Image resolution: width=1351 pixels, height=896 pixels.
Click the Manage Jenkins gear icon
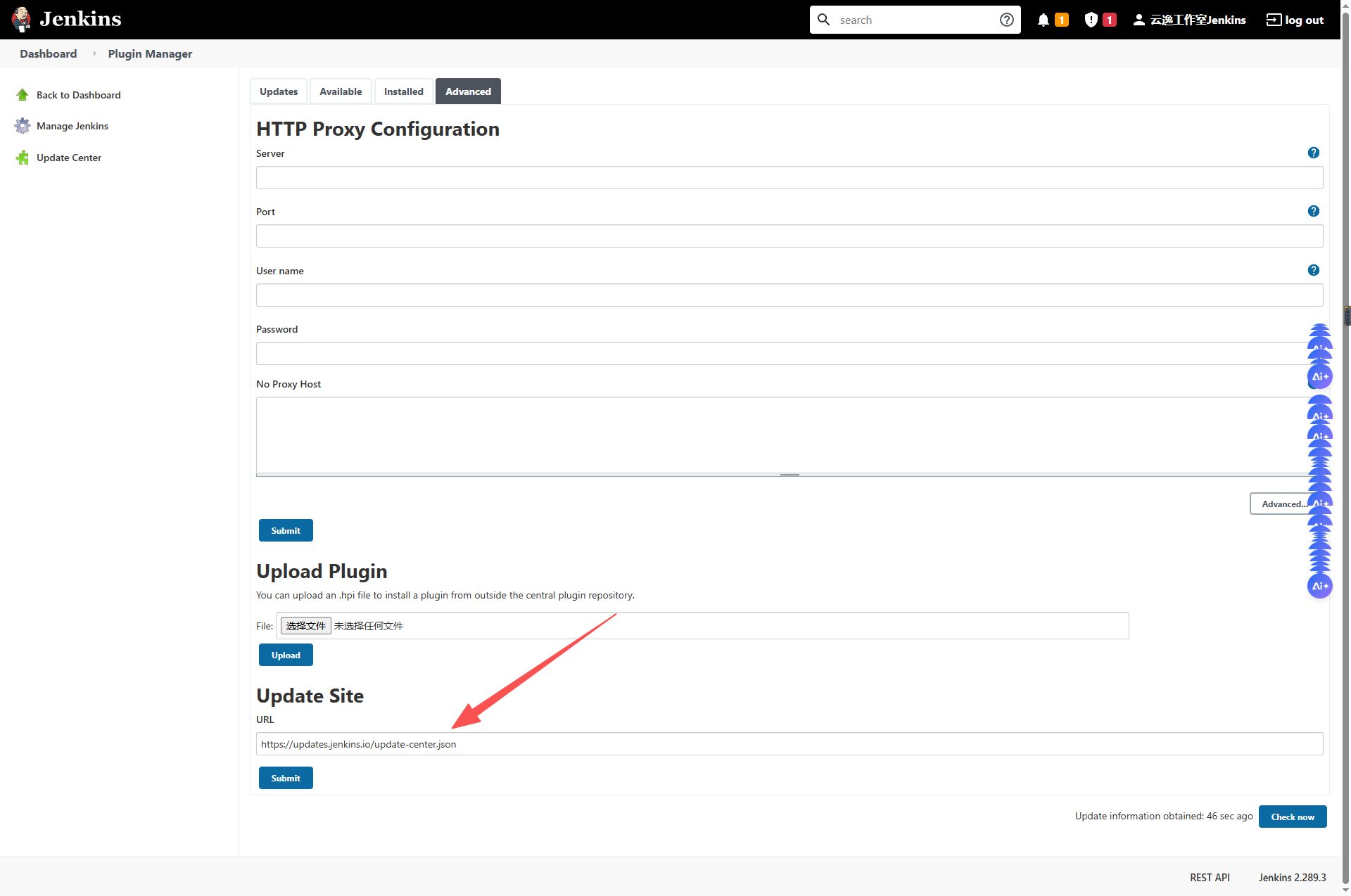point(23,126)
